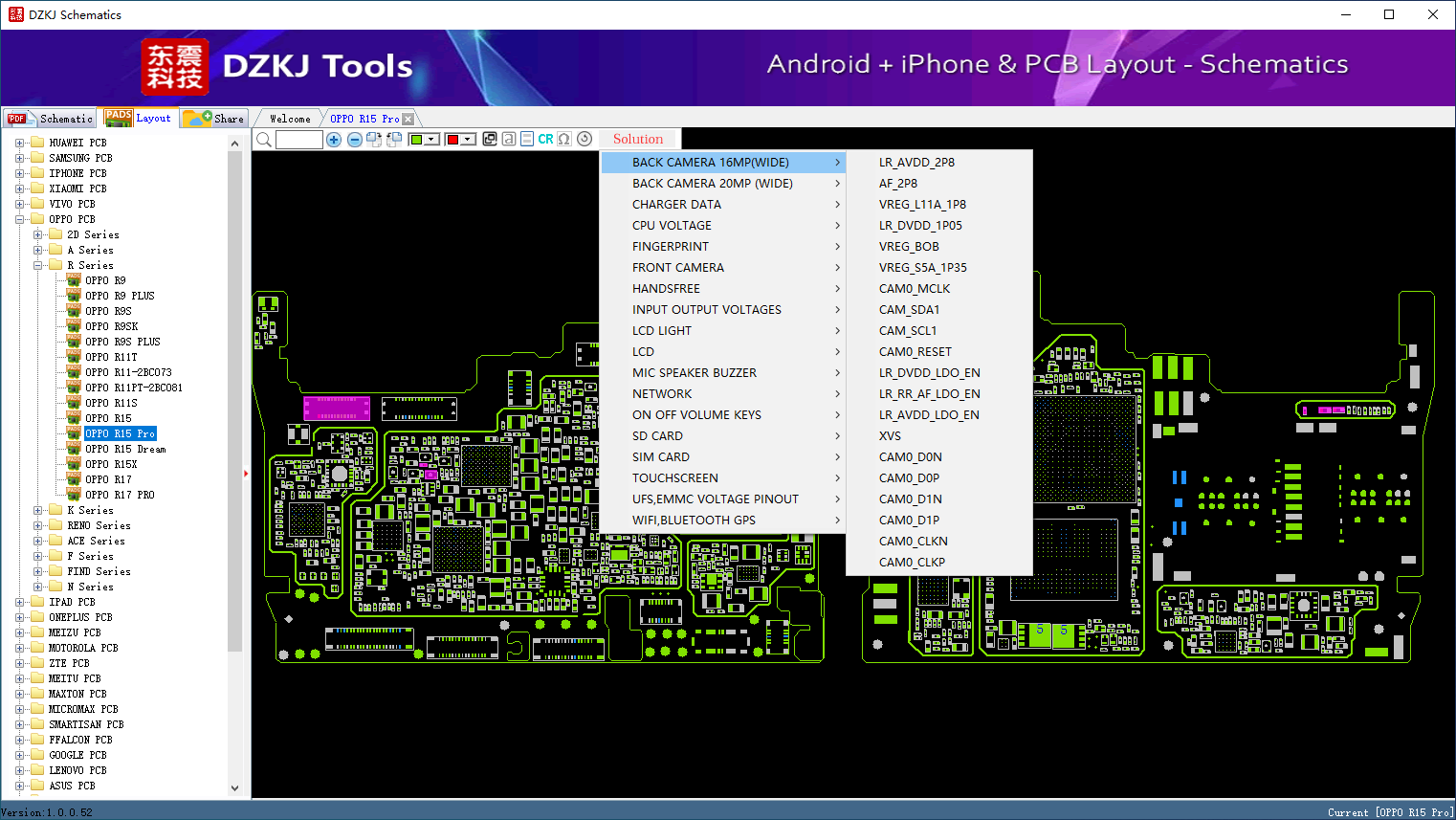1456x820 pixels.
Task: Switch to the Welcome tab
Action: (290, 119)
